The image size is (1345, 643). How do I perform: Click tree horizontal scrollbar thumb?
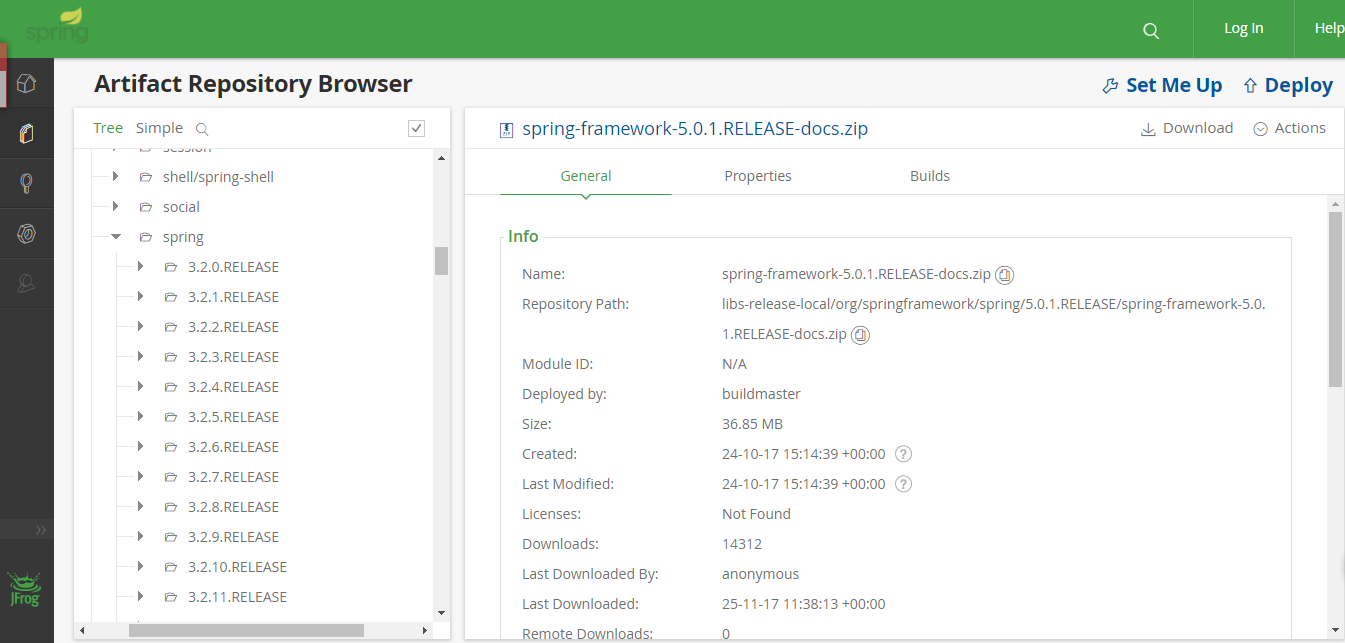coord(245,631)
